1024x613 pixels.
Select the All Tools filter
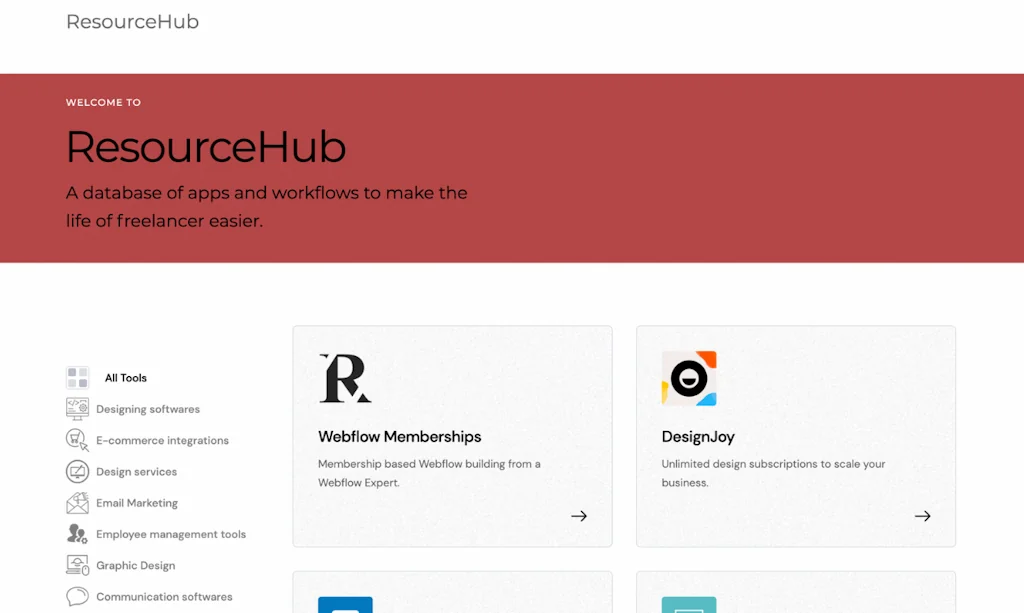(x=126, y=378)
